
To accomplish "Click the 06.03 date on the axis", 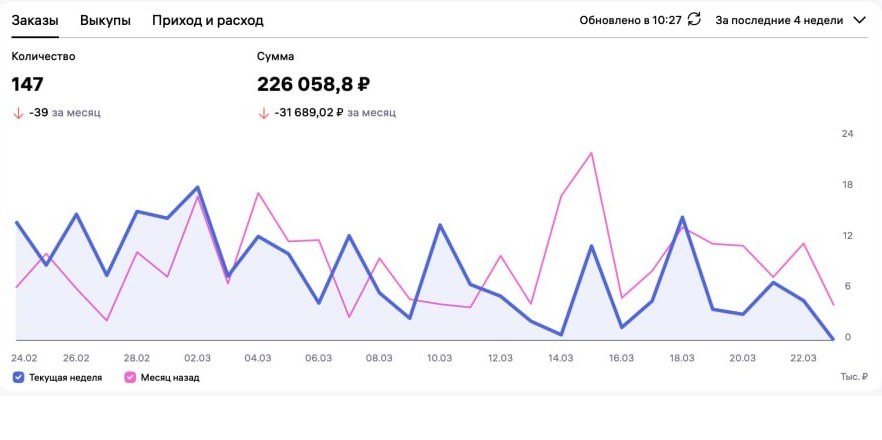I will pos(318,358).
